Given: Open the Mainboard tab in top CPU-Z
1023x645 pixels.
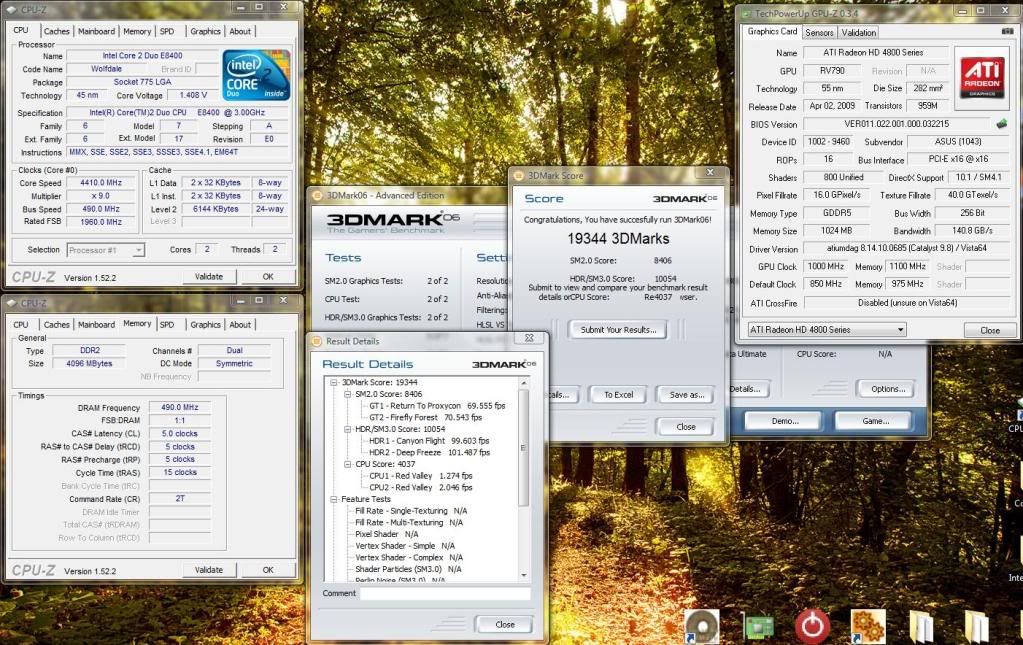Looking at the screenshot, I should [x=96, y=31].
